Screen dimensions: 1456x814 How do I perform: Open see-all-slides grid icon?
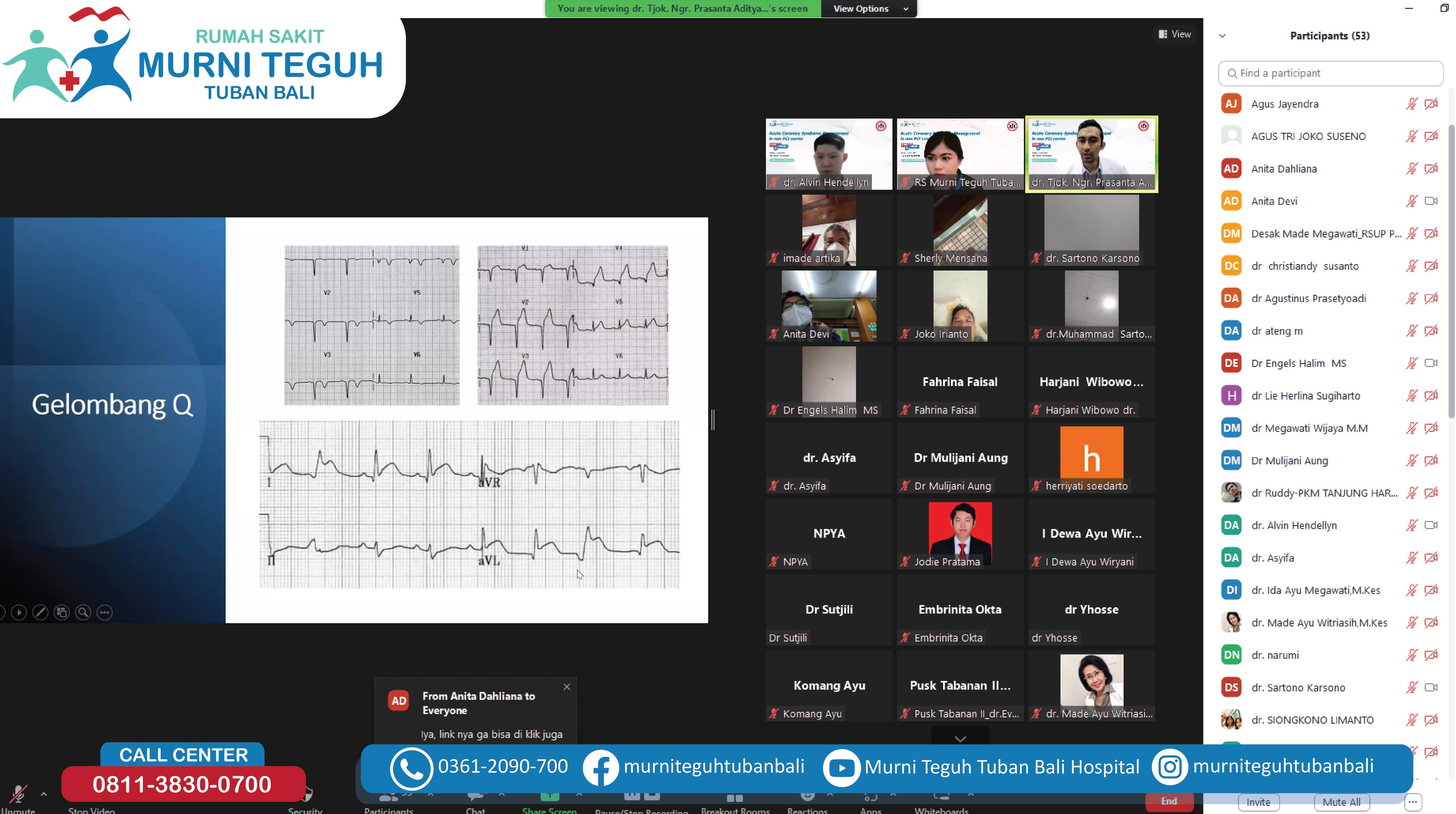click(62, 612)
